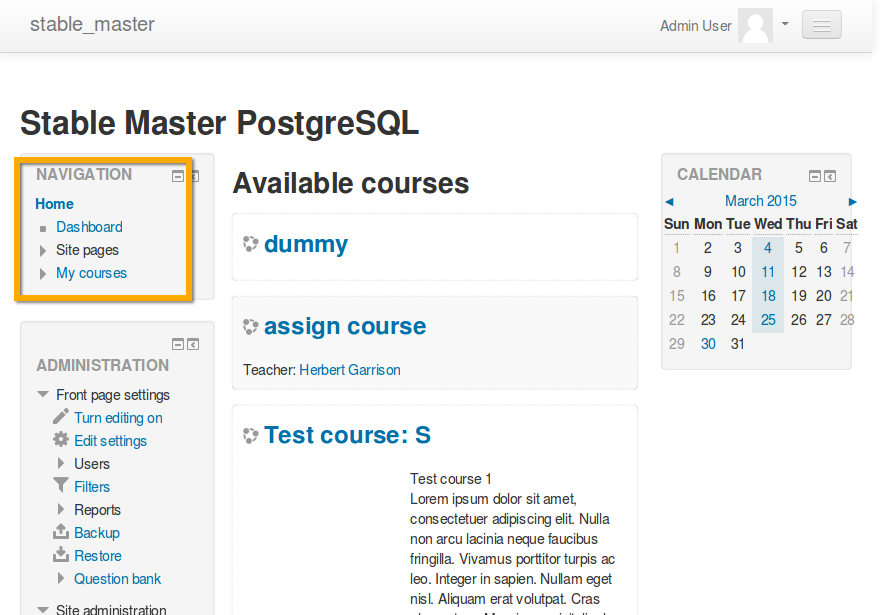Click the funnel icon for Filters
Screen dimensions: 884x615
pyautogui.click(x=61, y=485)
